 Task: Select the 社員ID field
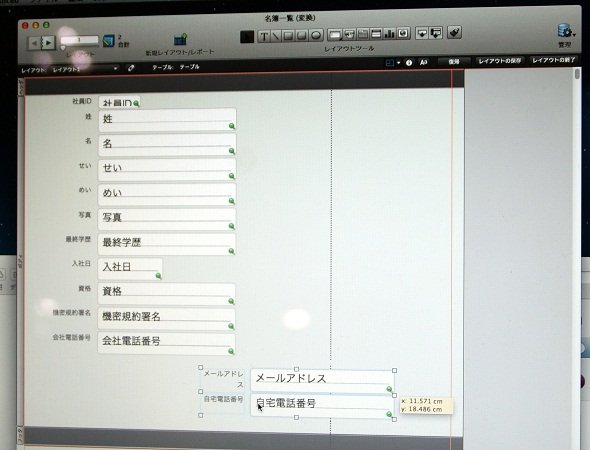click(119, 102)
